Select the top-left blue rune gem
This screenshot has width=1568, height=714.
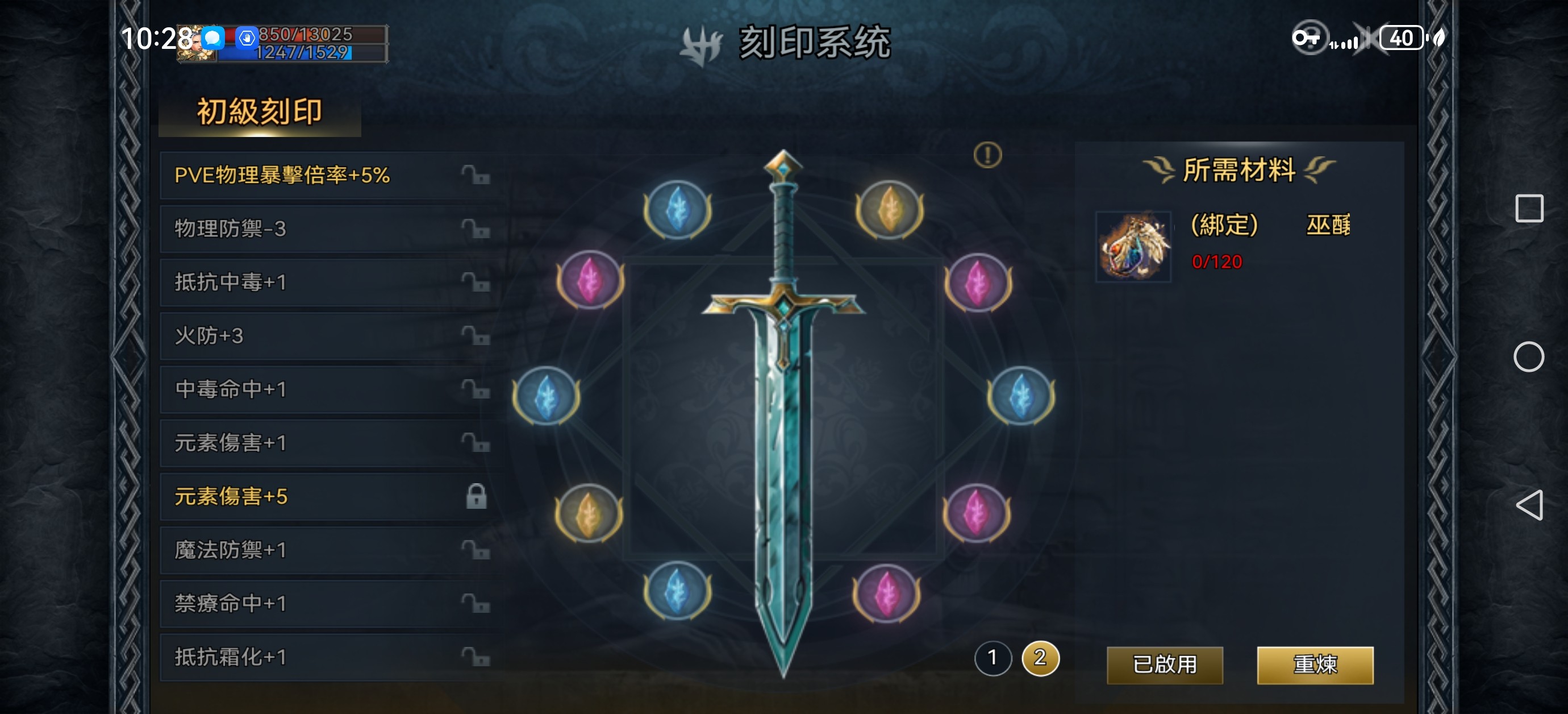(x=677, y=209)
